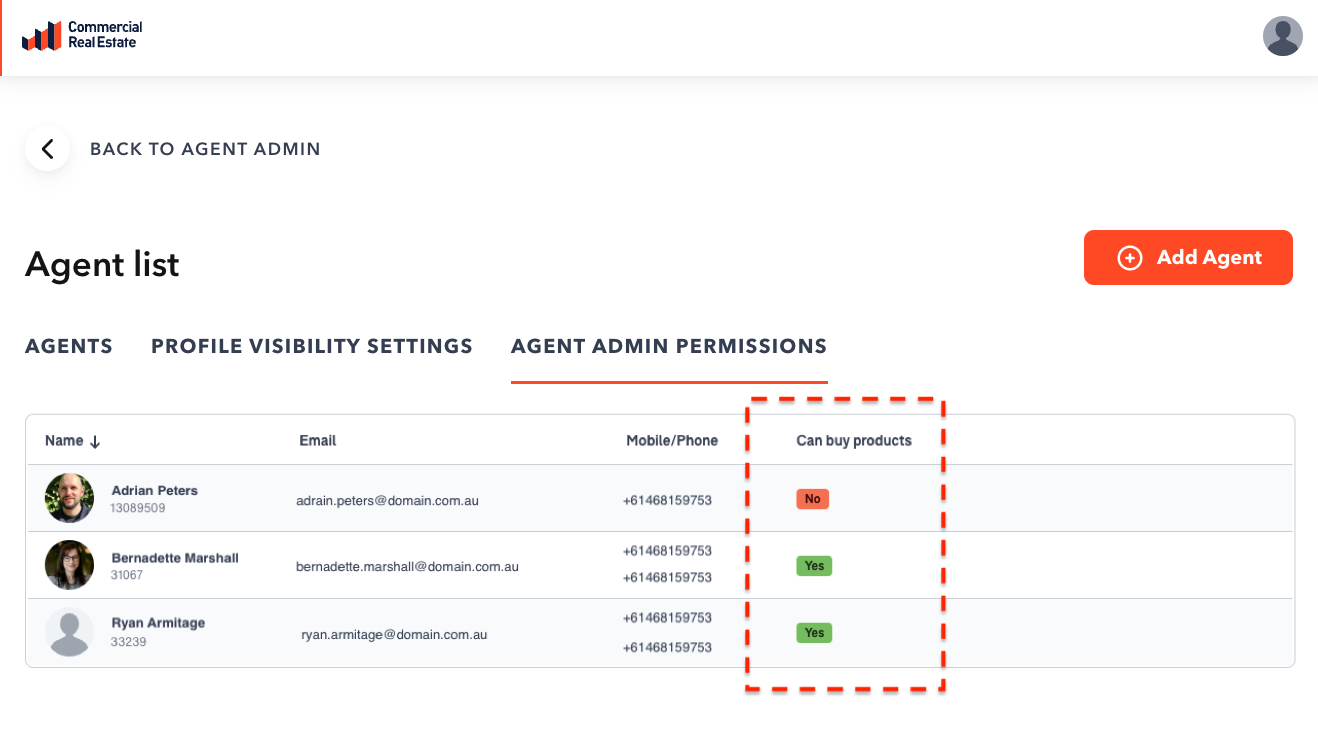This screenshot has width=1318, height=738.
Task: Click the sort arrow beside Name
Action: pos(96,441)
